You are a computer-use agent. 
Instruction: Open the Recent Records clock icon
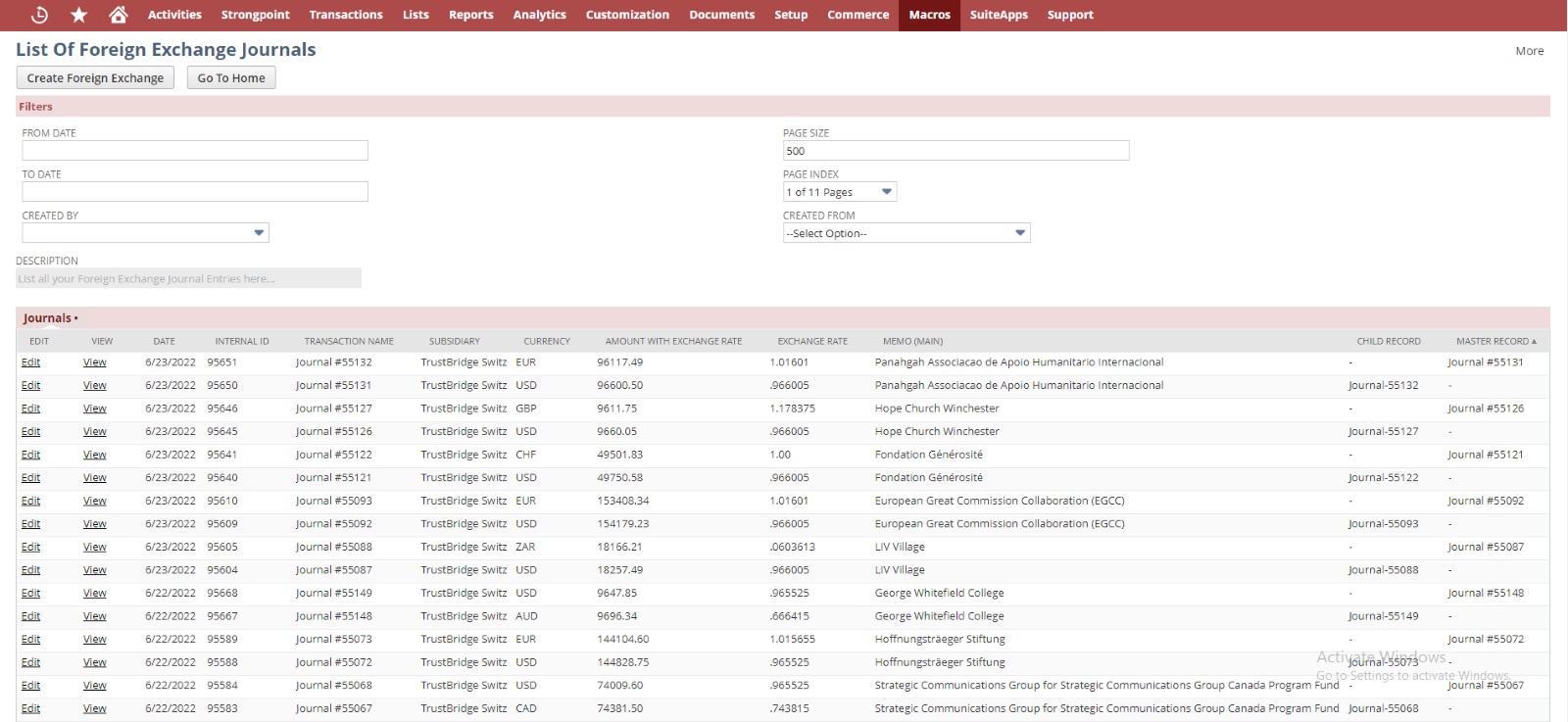point(40,15)
